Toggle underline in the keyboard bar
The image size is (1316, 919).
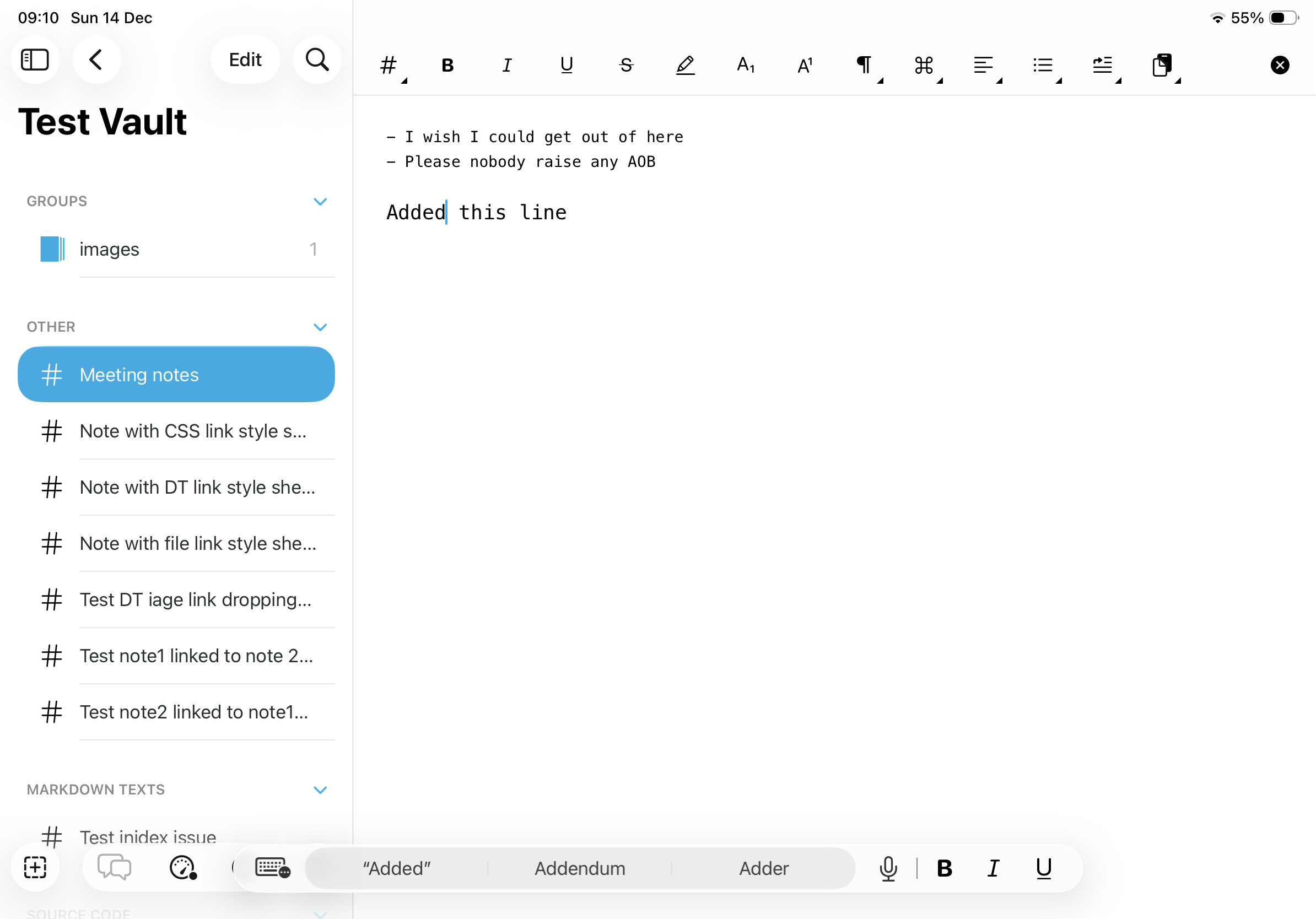click(1043, 868)
